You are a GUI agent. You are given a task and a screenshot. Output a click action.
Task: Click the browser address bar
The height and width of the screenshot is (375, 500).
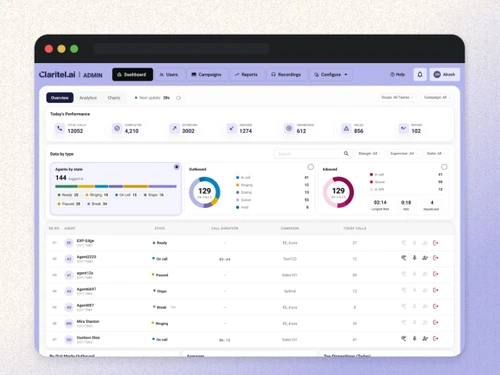point(181,49)
